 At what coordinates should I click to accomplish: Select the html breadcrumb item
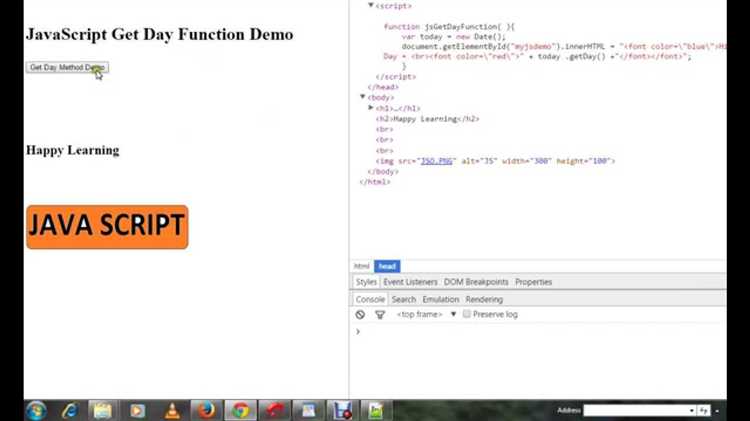(362, 266)
